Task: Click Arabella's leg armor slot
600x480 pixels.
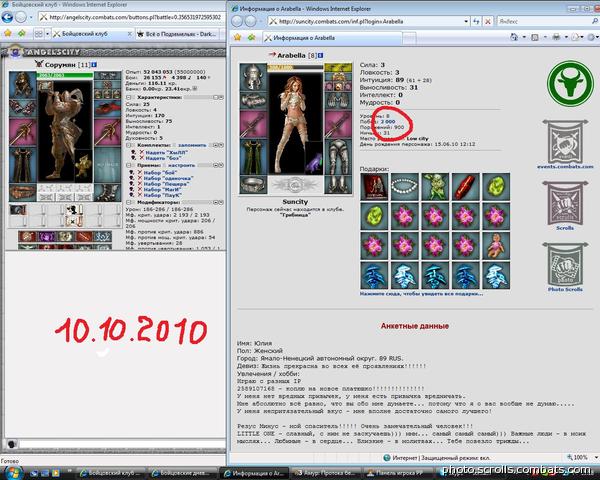Action: click(x=338, y=157)
